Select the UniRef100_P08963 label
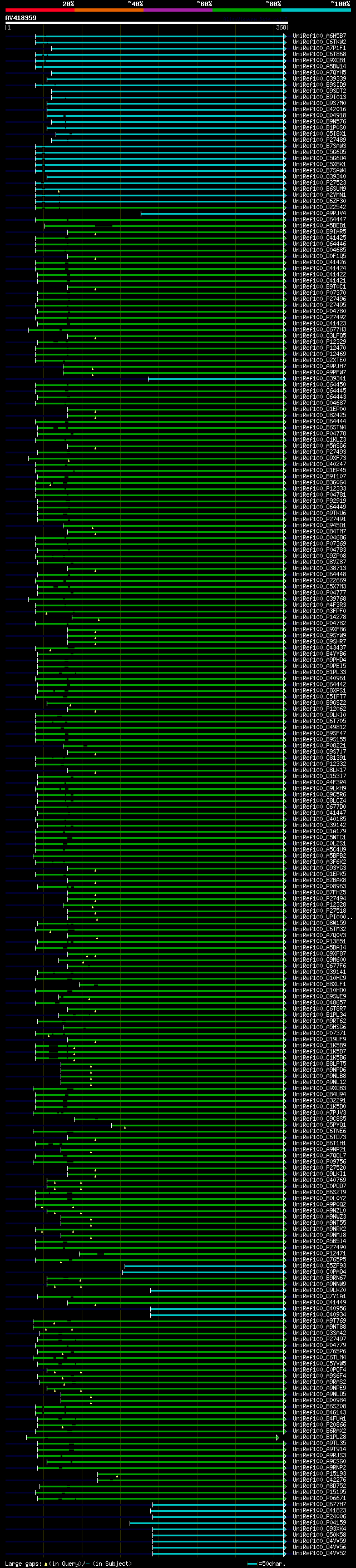 (319, 886)
